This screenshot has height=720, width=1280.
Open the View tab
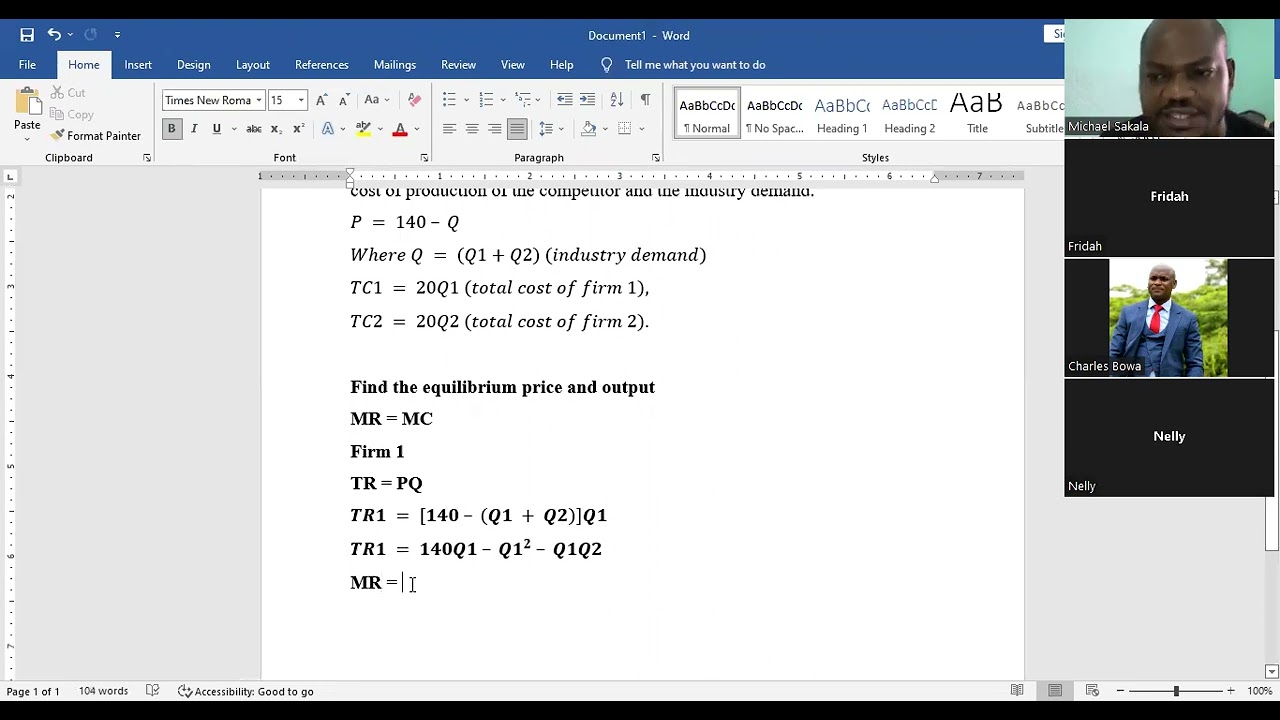coord(513,65)
